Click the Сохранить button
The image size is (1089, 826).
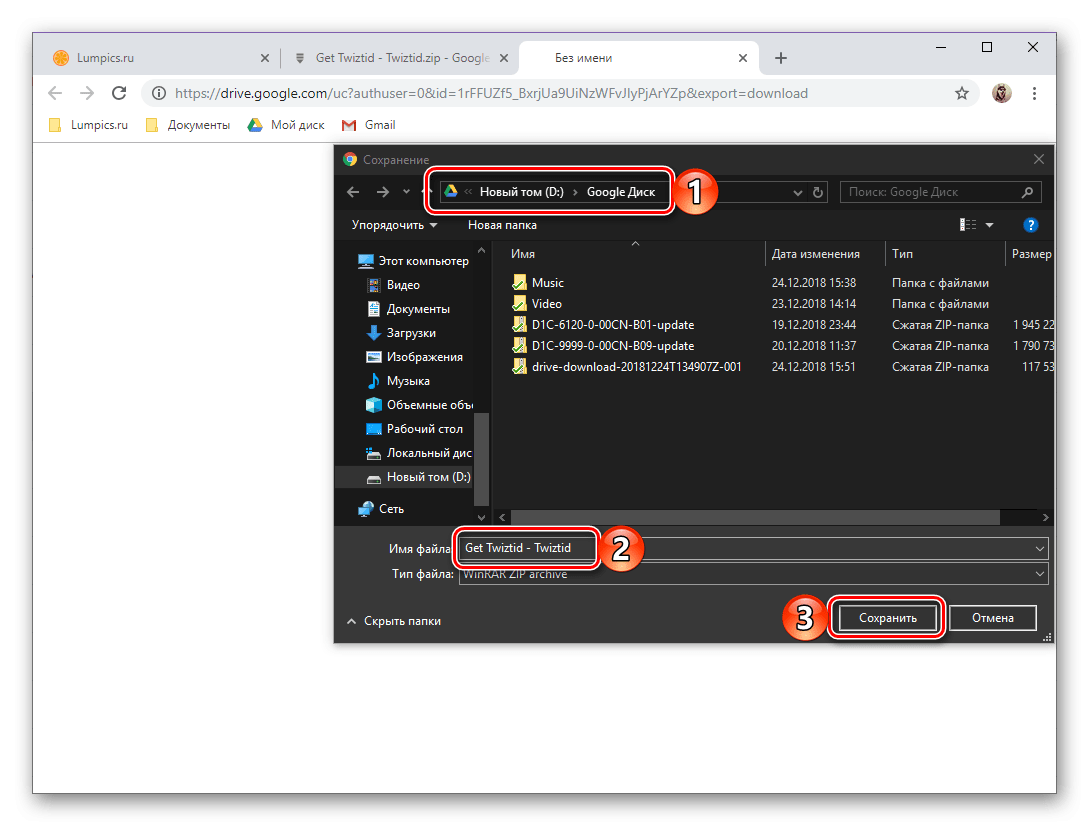click(x=887, y=618)
